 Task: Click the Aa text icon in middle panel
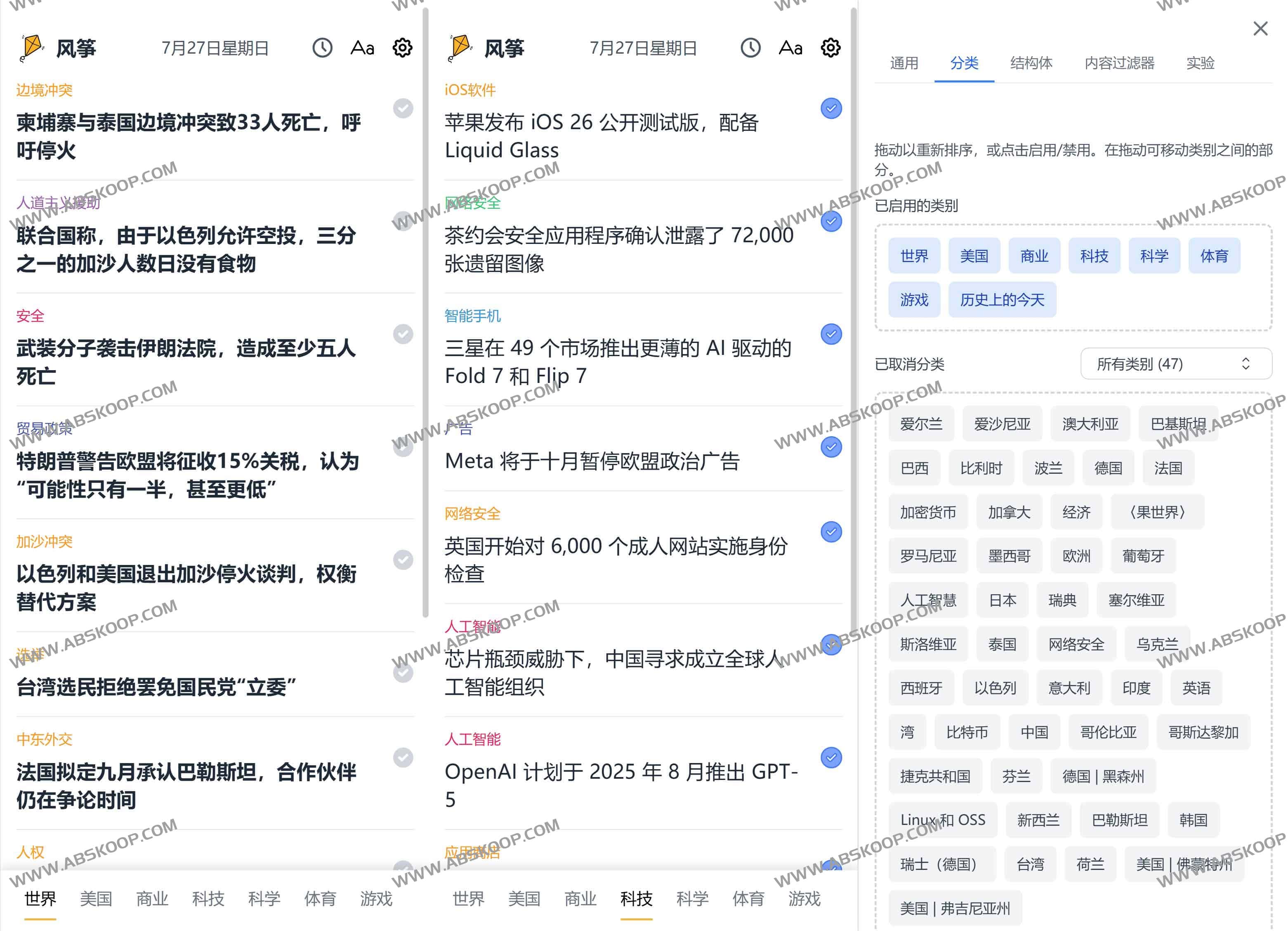[790, 48]
